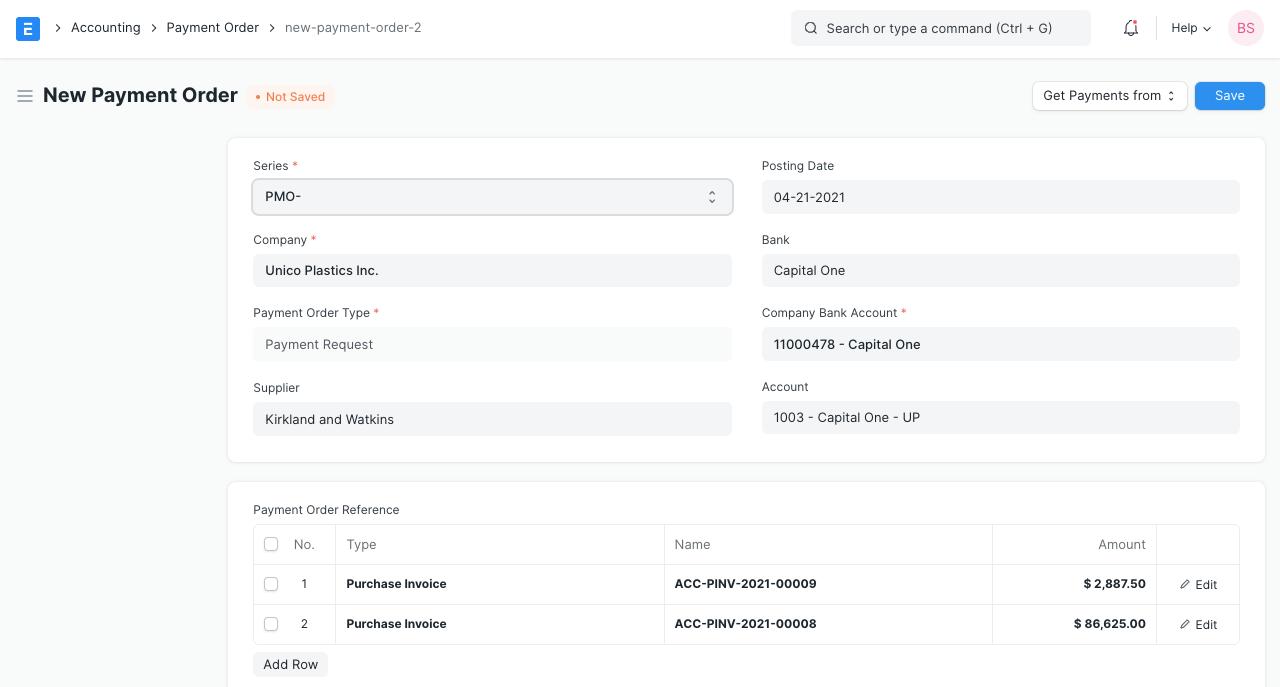Navigate to Accounting via the breadcrumb
1280x687 pixels.
point(105,27)
